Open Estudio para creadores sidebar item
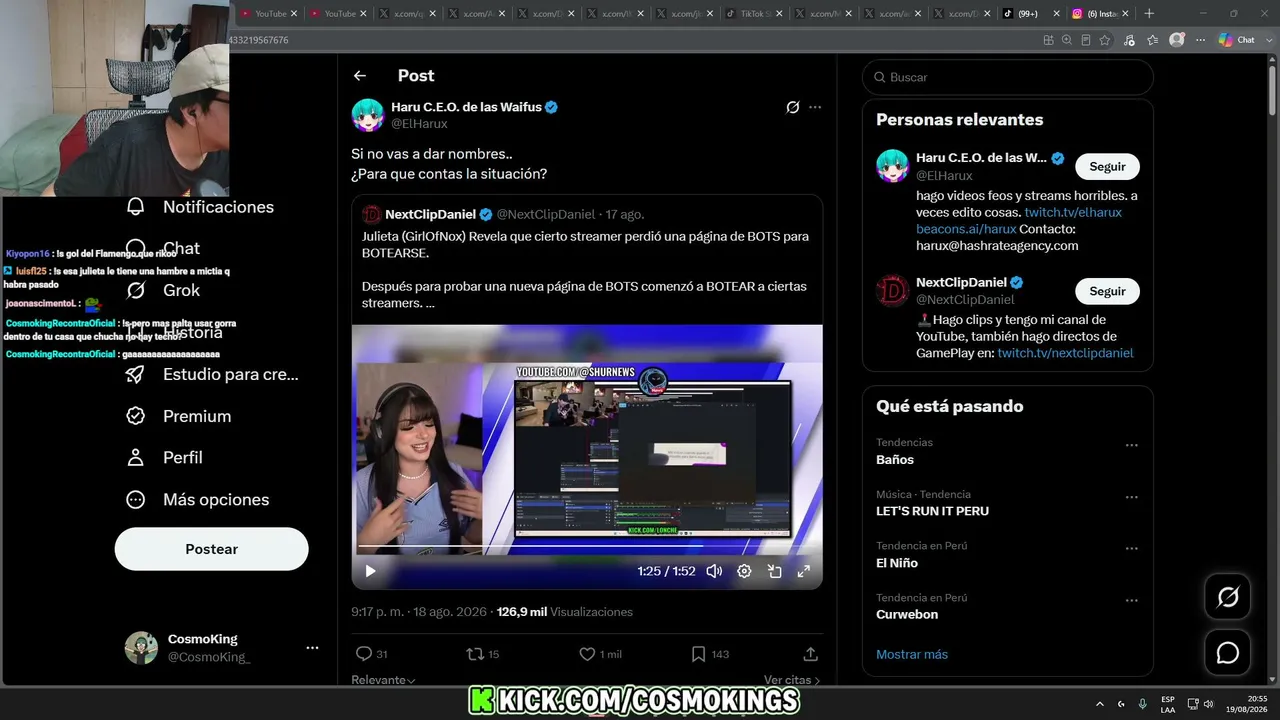1280x720 pixels. 212,374
